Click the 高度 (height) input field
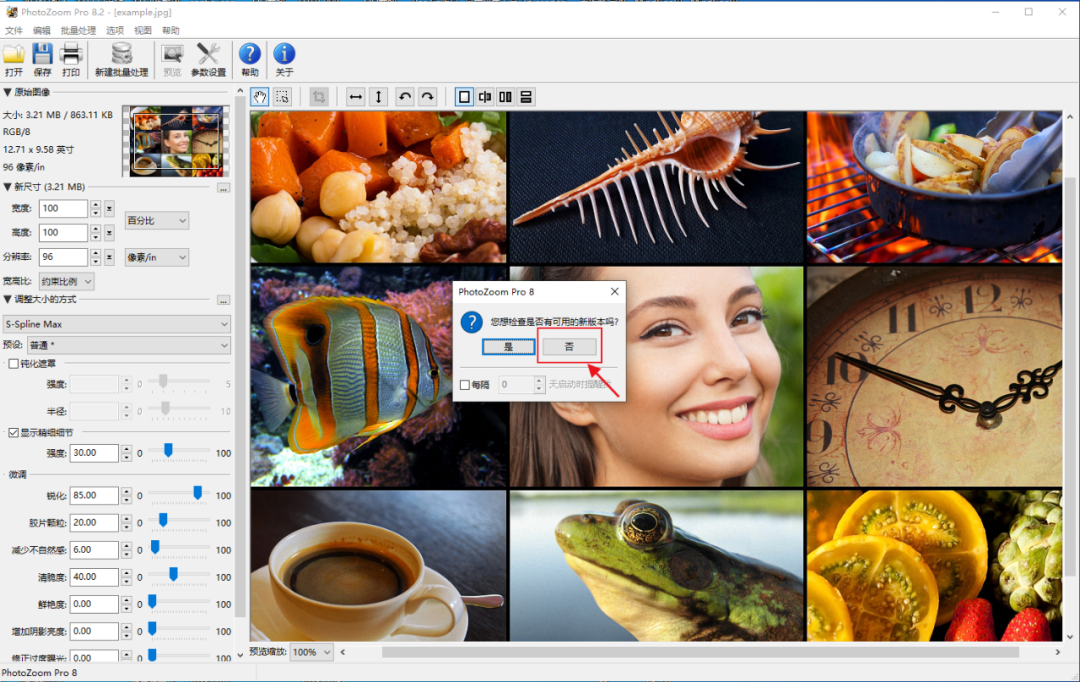 coord(63,233)
